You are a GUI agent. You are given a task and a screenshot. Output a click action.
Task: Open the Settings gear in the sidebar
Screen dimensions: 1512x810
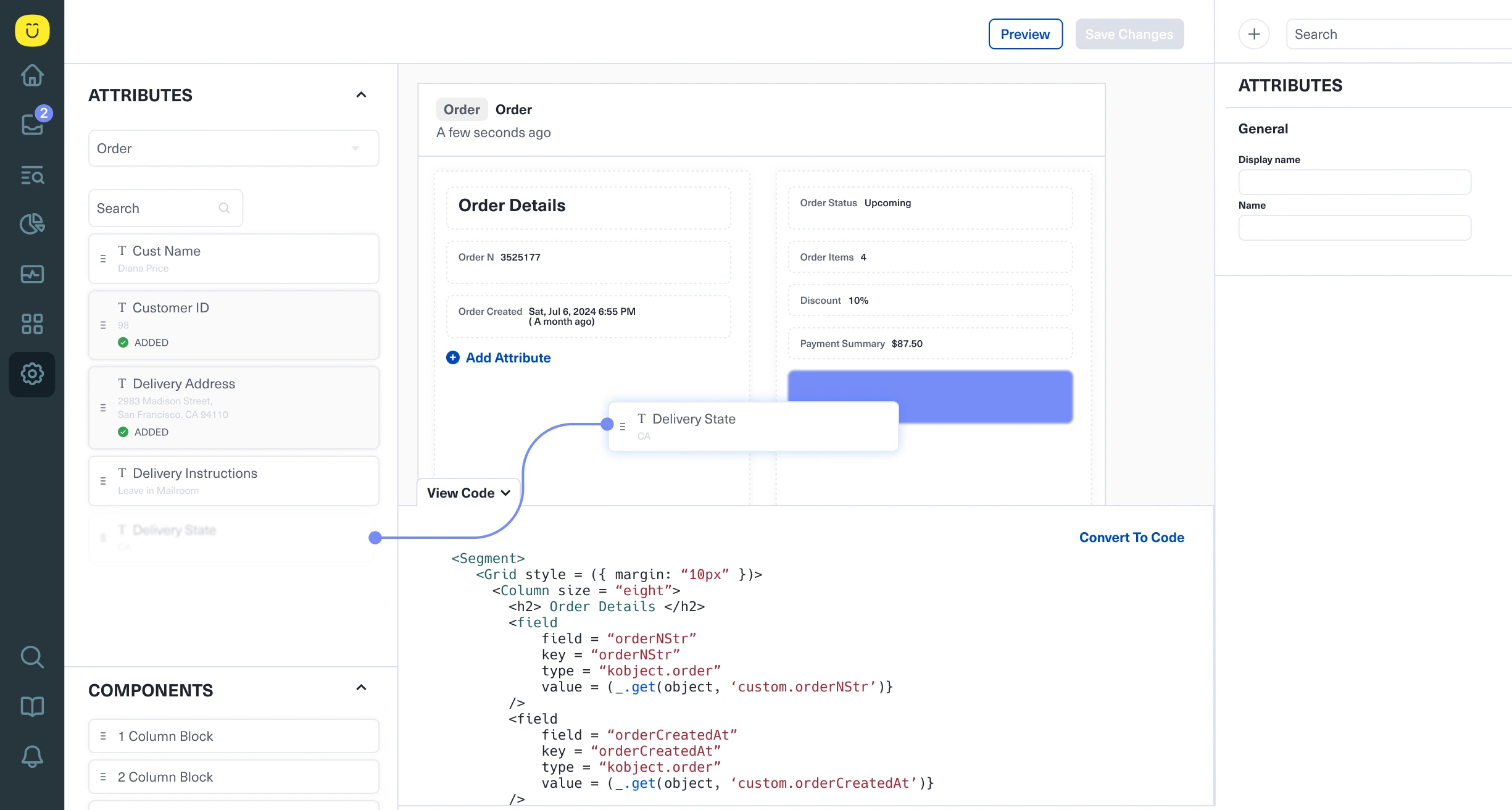(32, 374)
